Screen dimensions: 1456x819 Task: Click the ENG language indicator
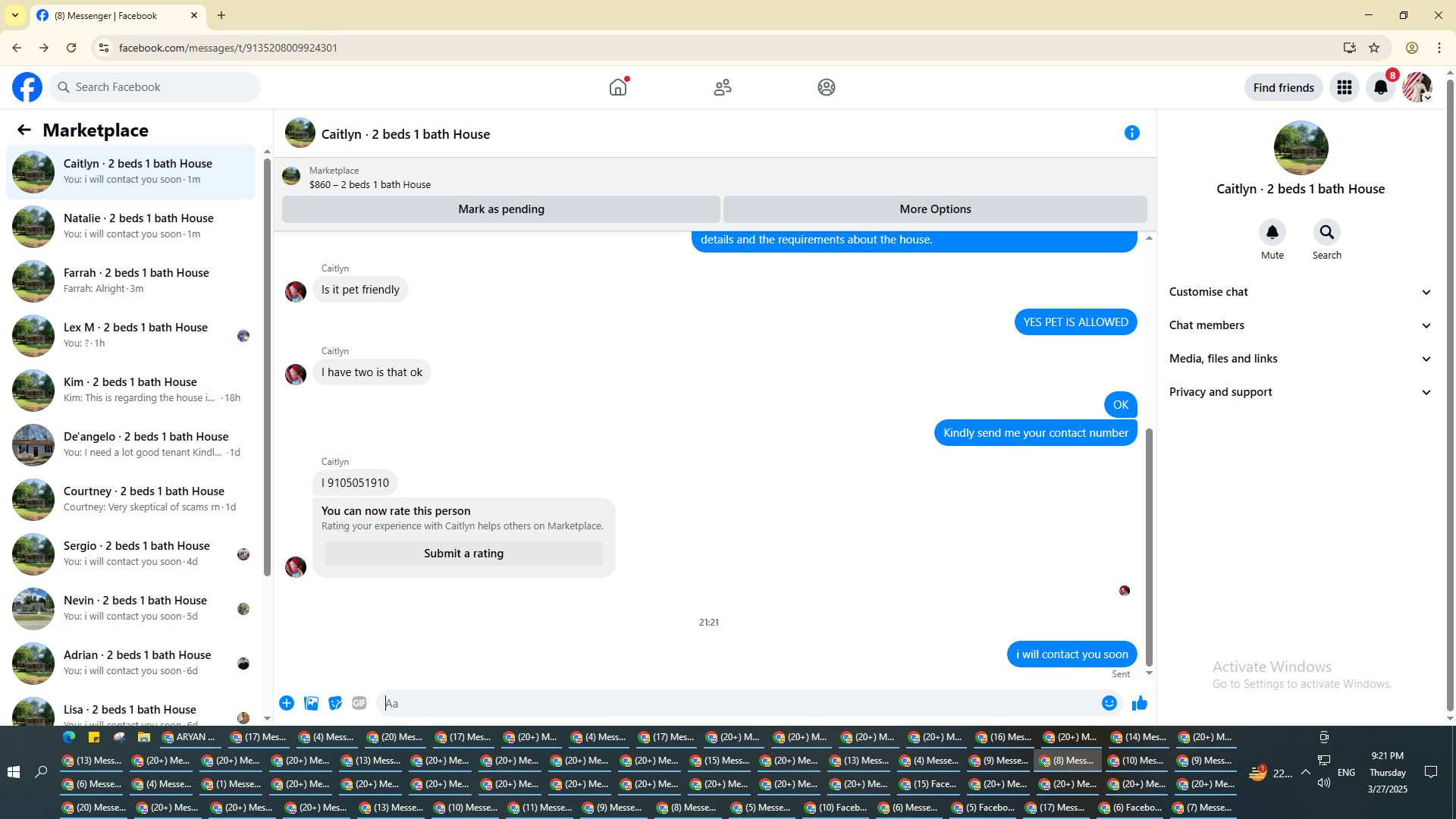(1346, 772)
